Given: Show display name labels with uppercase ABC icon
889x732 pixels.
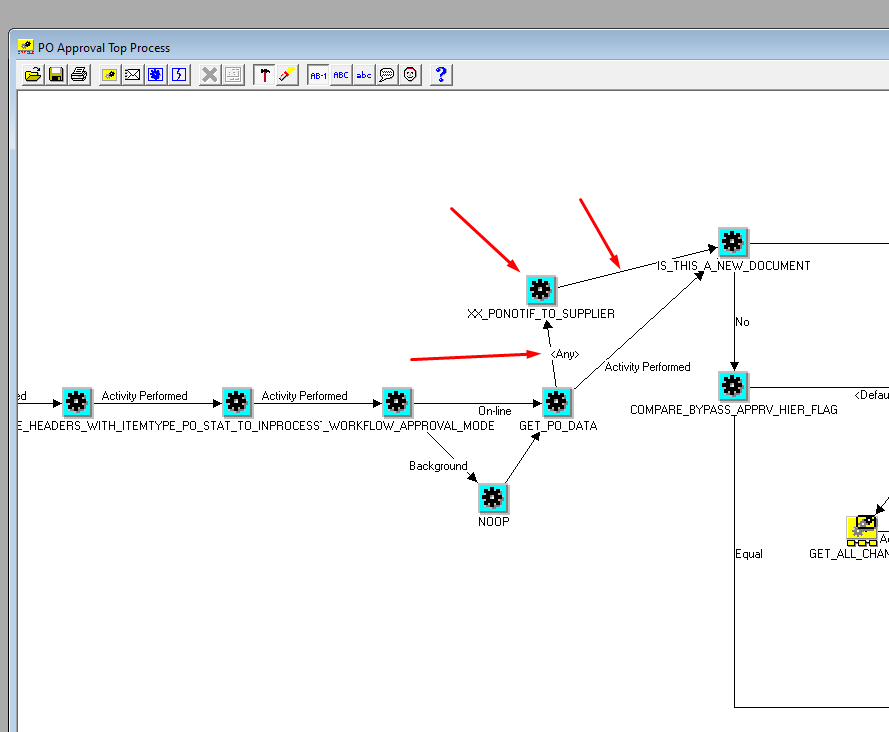Looking at the screenshot, I should pyautogui.click(x=341, y=75).
